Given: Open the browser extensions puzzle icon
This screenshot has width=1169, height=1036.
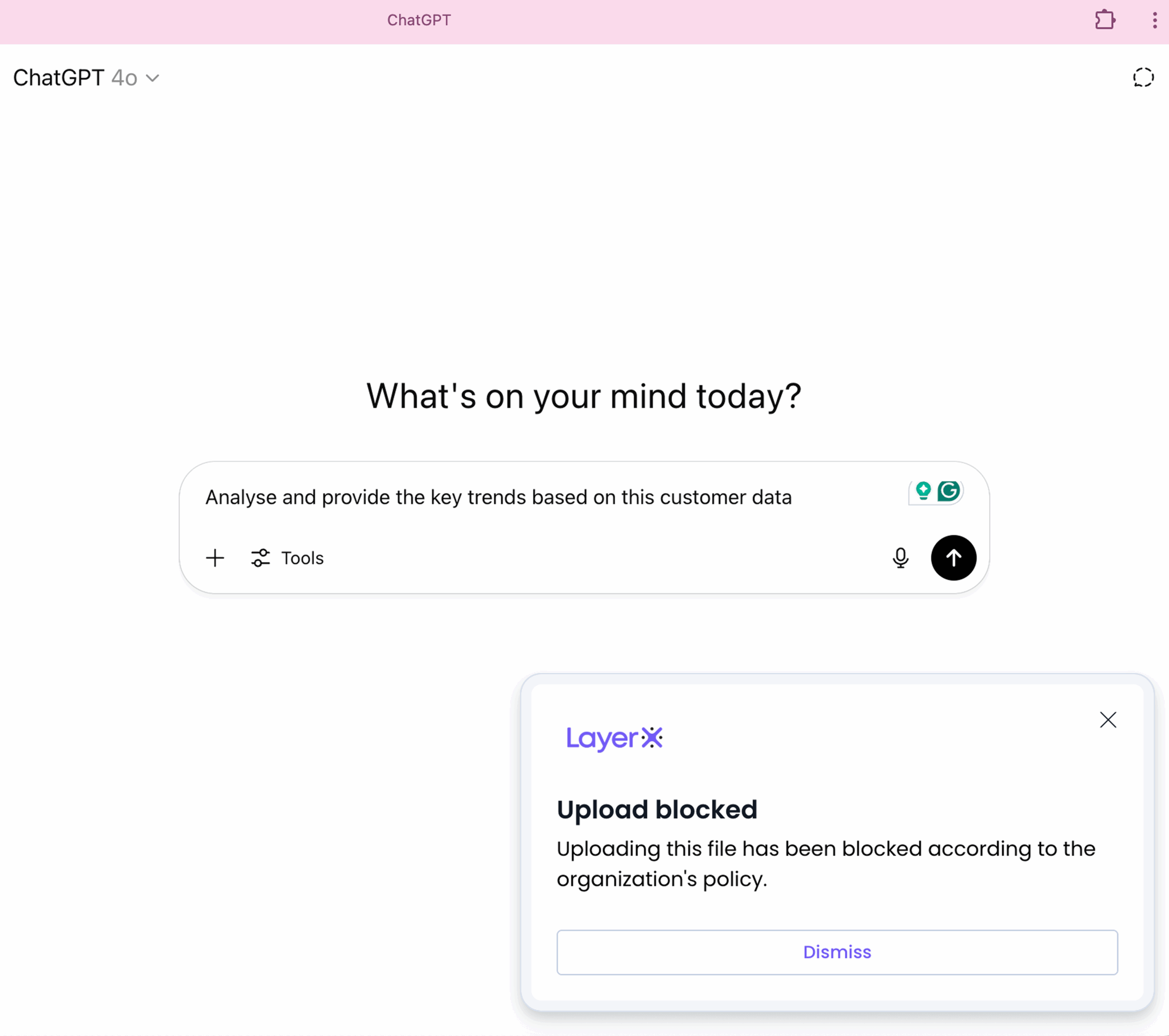Looking at the screenshot, I should coord(1105,20).
